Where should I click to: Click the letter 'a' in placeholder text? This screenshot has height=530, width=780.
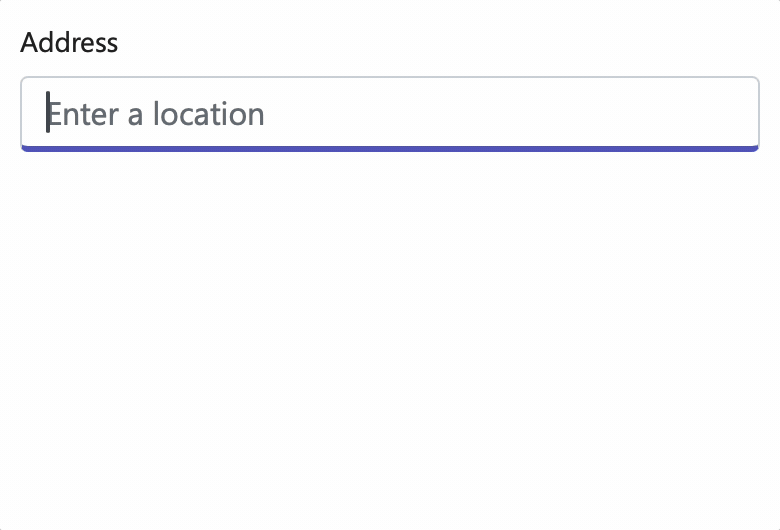pos(135,116)
